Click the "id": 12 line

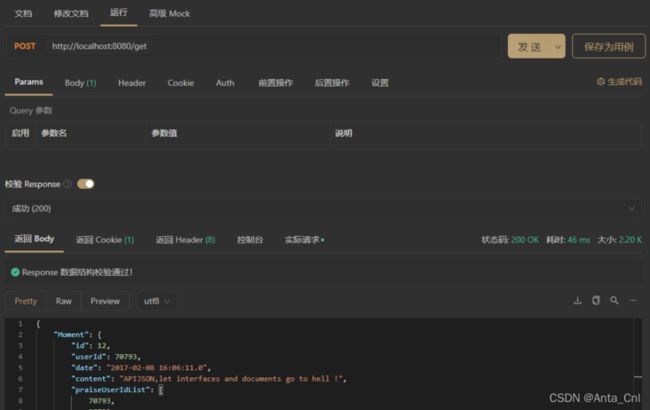click(91, 345)
